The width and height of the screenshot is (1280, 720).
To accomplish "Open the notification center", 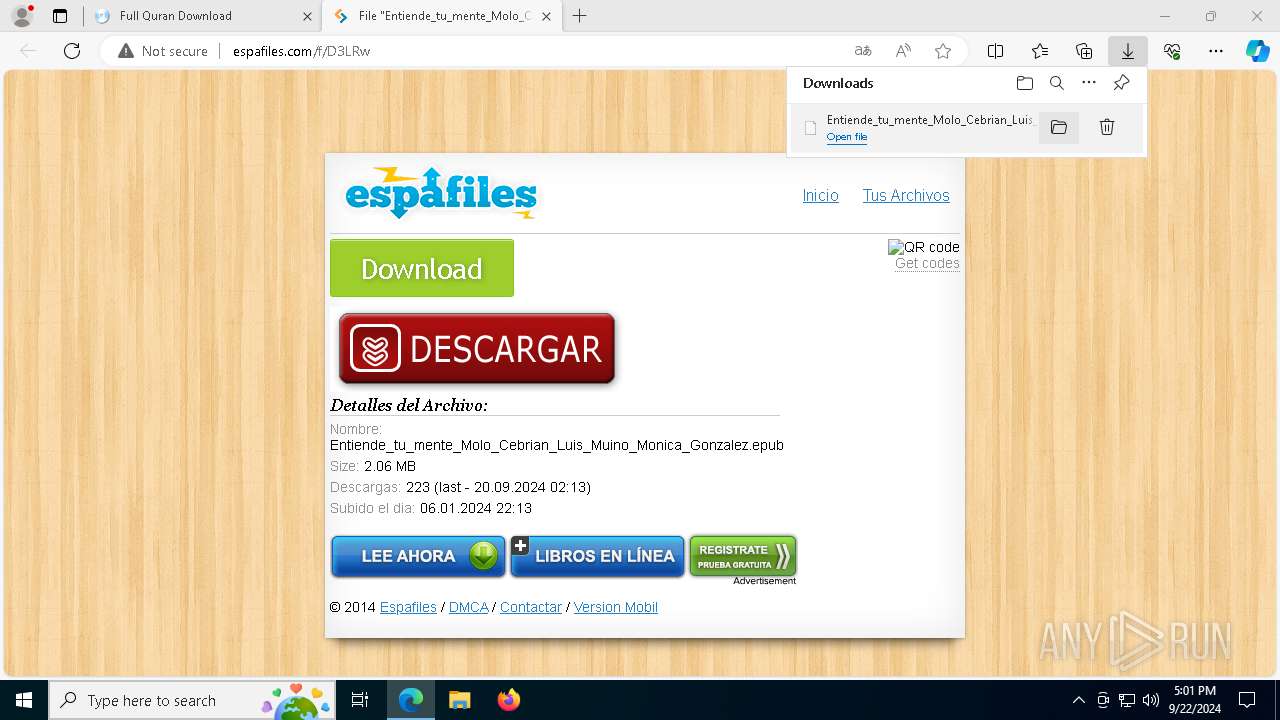I will pos(1247,700).
